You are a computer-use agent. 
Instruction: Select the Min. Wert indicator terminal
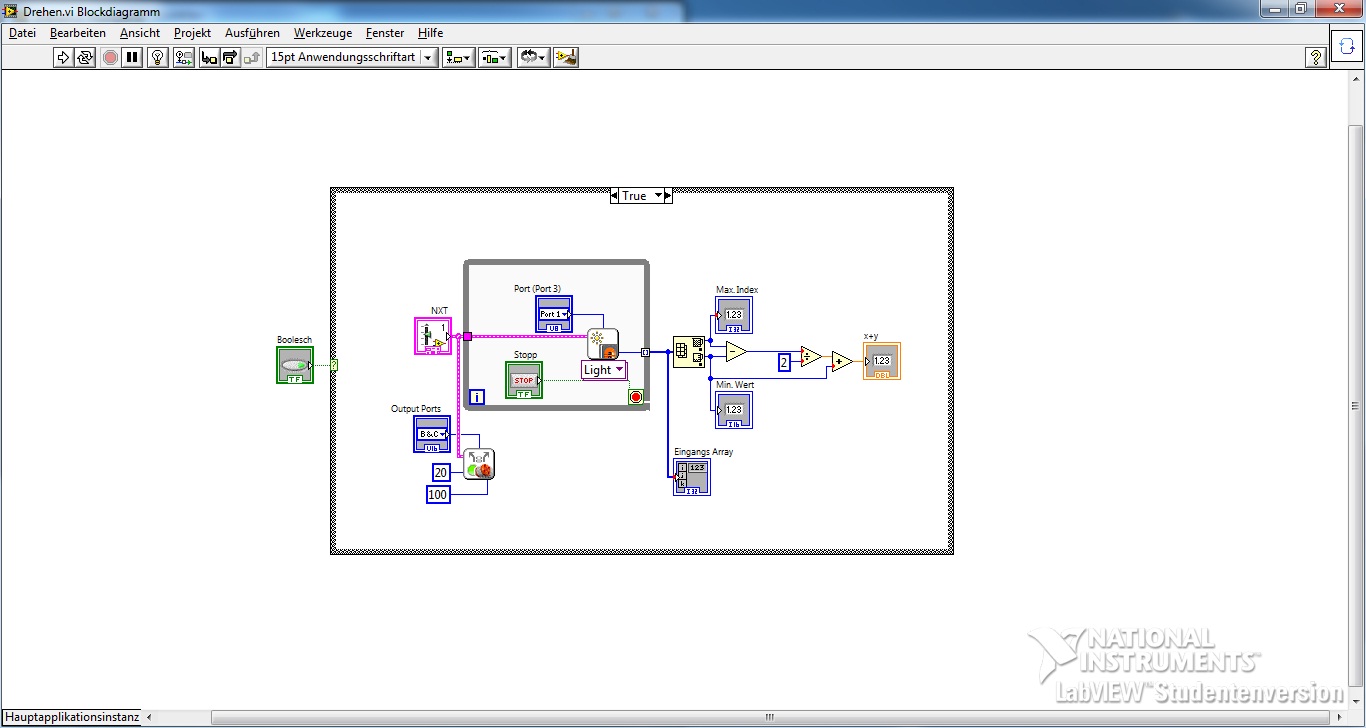[x=734, y=410]
